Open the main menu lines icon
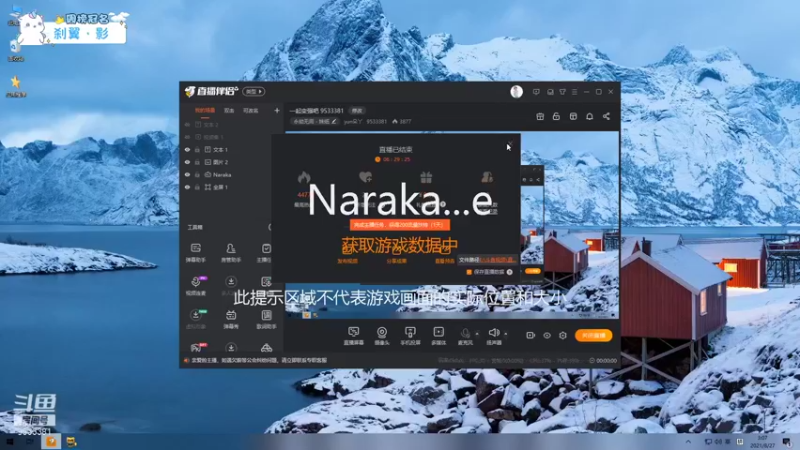Screen dimensions: 800x450 pyautogui.click(x=574, y=92)
